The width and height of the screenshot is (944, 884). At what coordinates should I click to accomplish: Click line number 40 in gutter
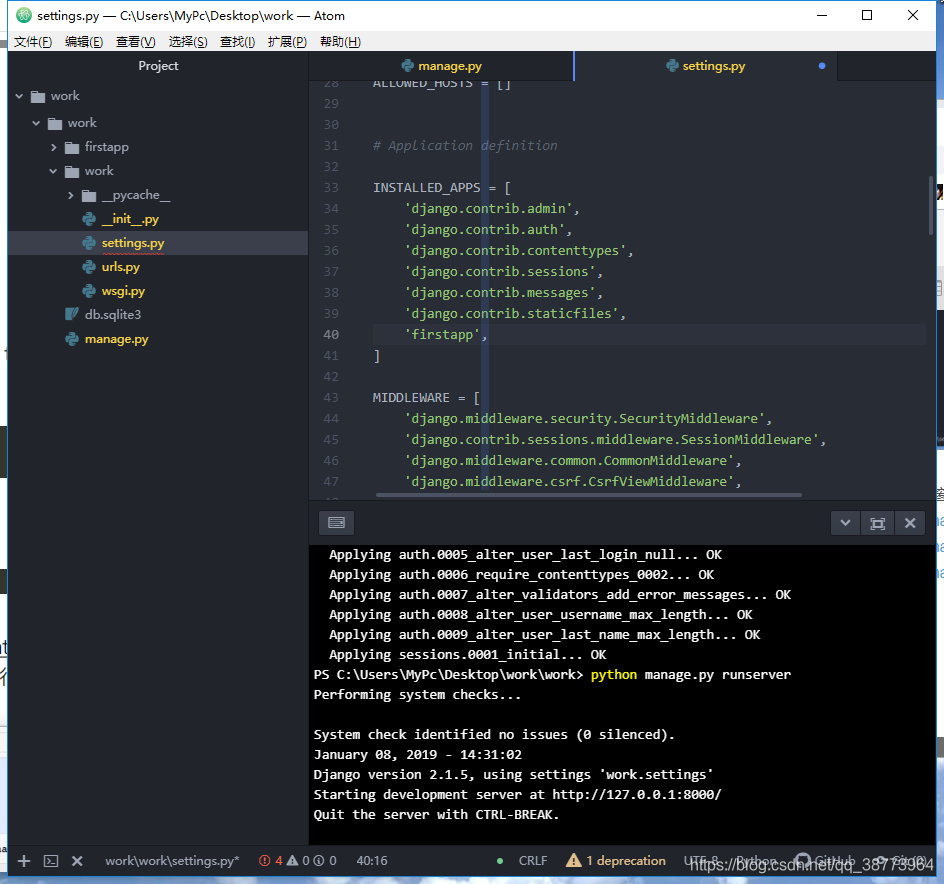(x=331, y=335)
